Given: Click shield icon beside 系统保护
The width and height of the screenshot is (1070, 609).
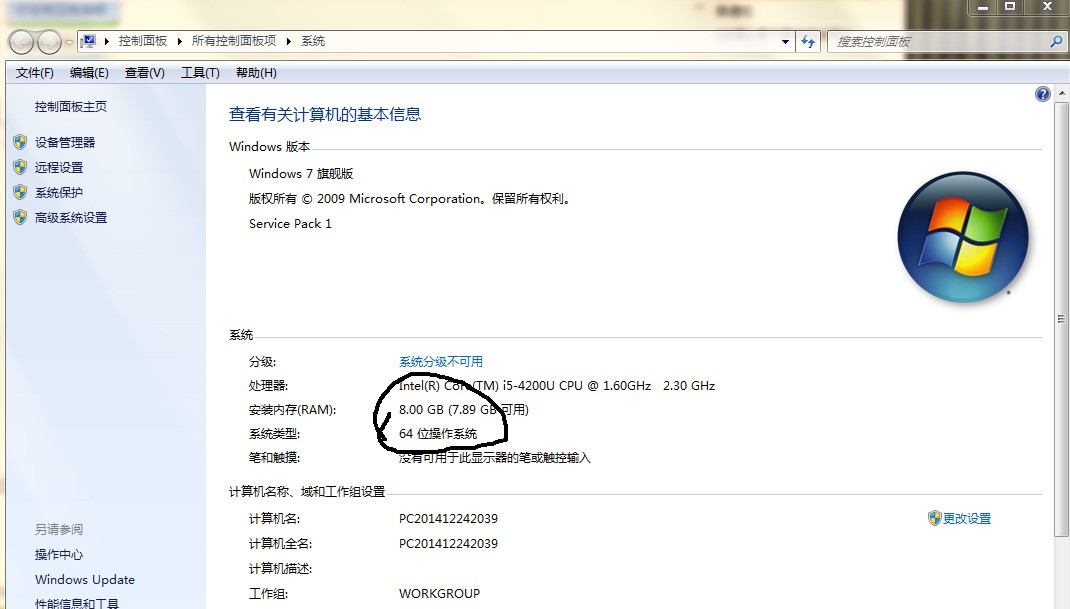Looking at the screenshot, I should [x=20, y=193].
